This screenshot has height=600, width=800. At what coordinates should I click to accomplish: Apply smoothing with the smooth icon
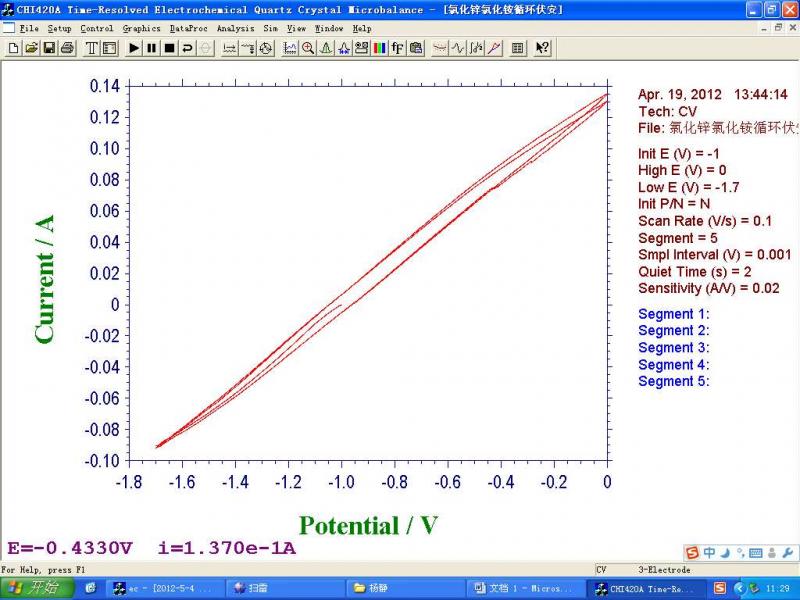pos(440,48)
